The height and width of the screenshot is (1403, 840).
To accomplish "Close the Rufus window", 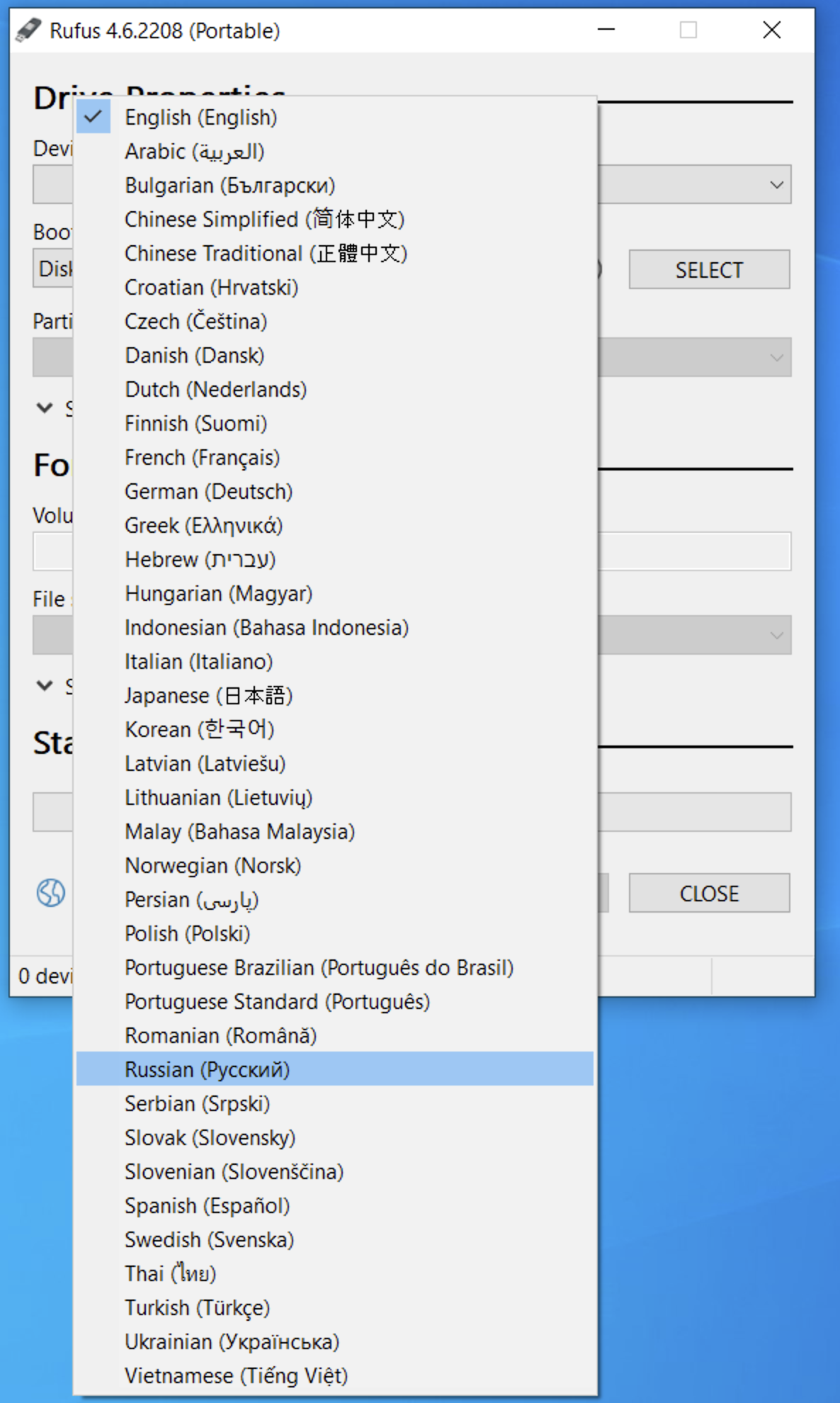I will [772, 30].
